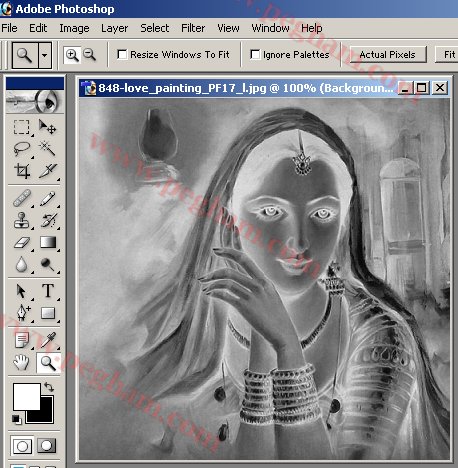This screenshot has height=468, width=458.
Task: Select the History Brush tool
Action: [x=49, y=220]
